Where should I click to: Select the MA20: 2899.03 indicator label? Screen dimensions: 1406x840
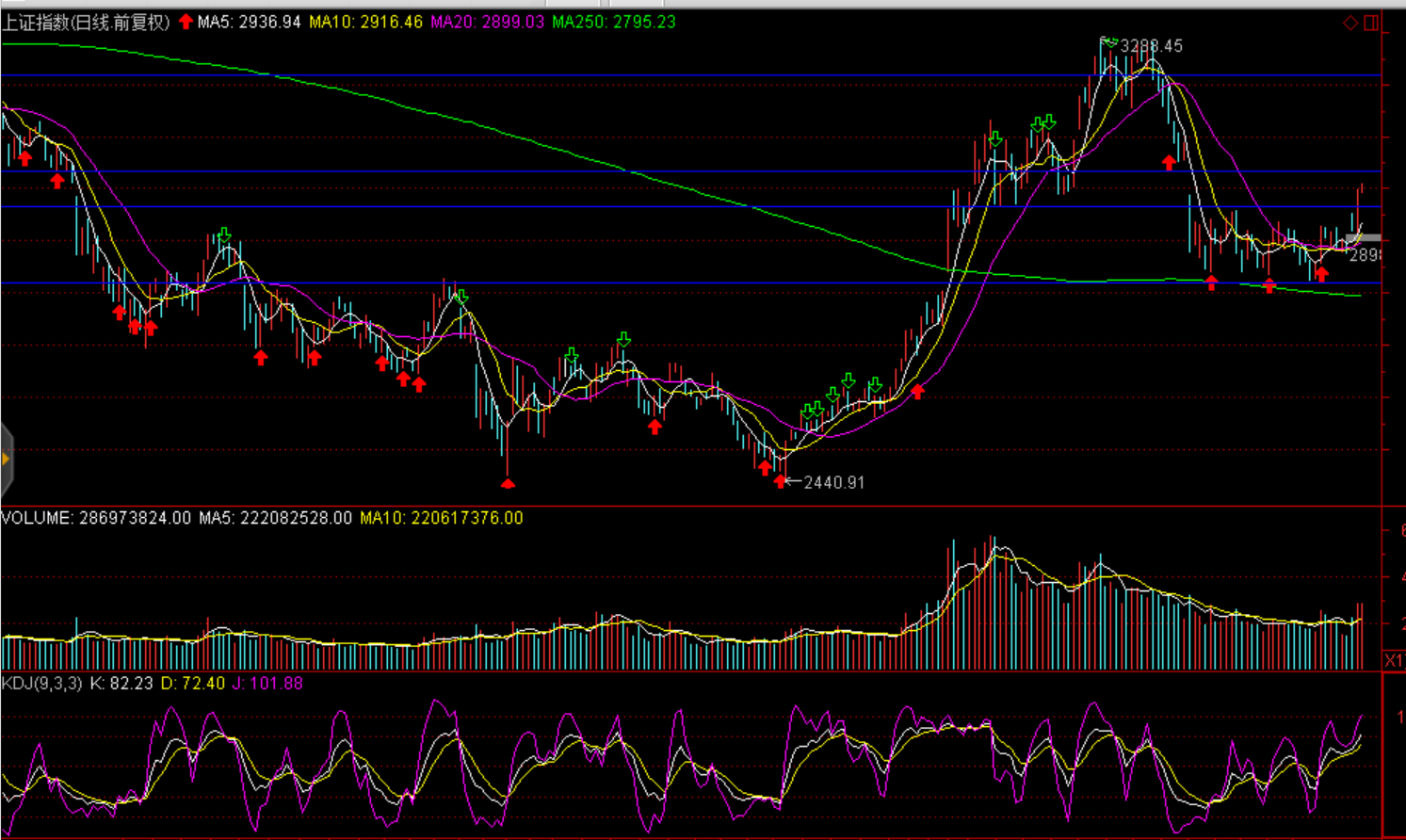[487, 22]
